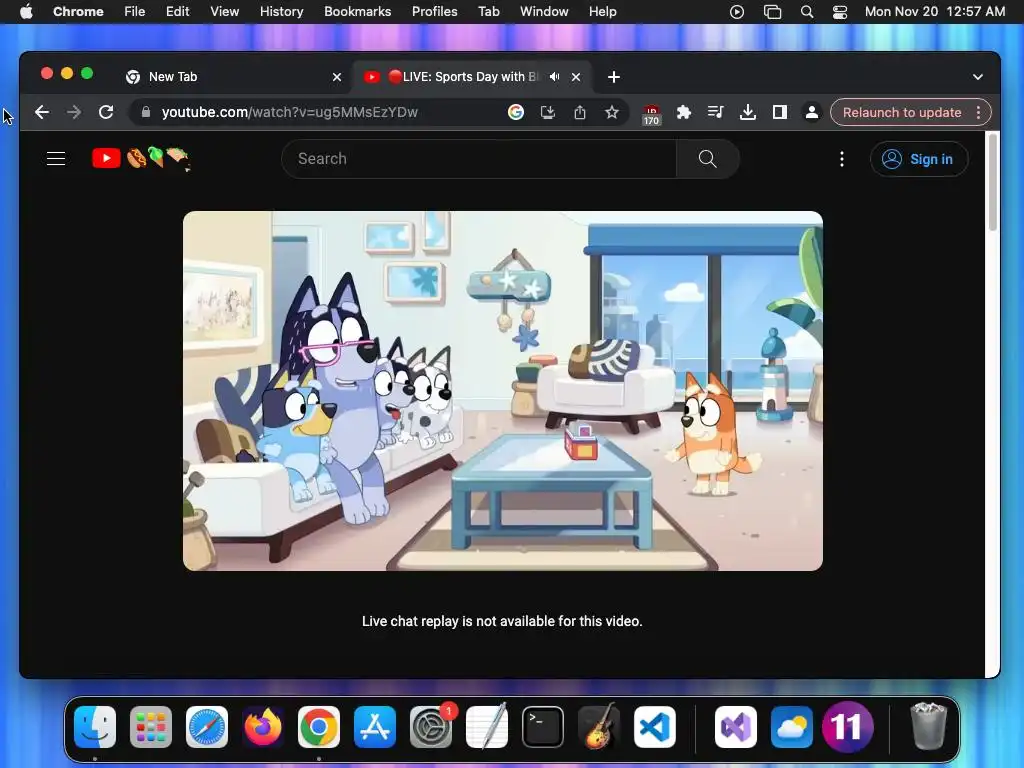Open TextEdit from the Dock
The width and height of the screenshot is (1024, 768).
[x=487, y=727]
